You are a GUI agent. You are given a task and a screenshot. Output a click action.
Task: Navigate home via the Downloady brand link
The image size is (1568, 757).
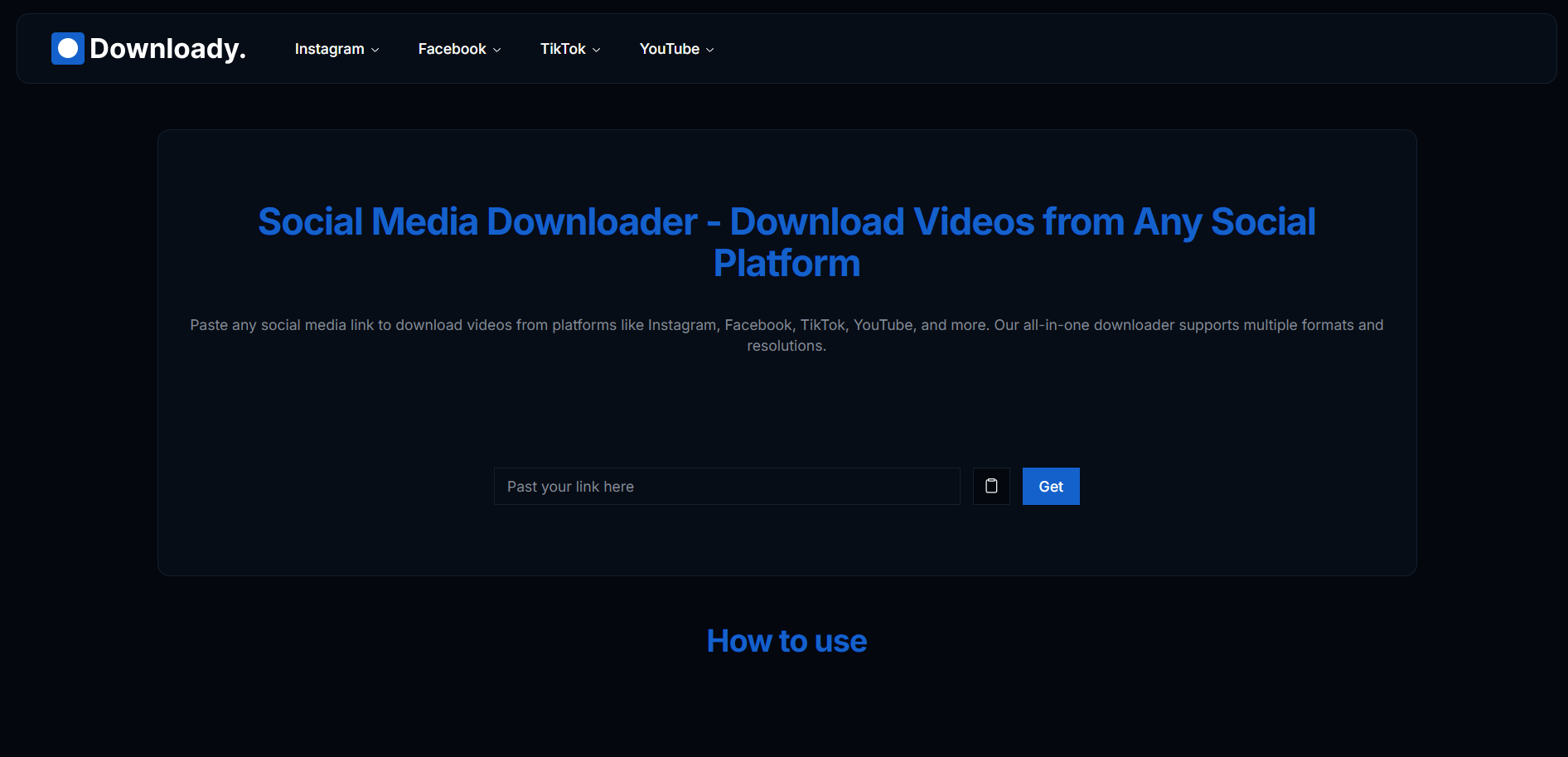(x=148, y=48)
